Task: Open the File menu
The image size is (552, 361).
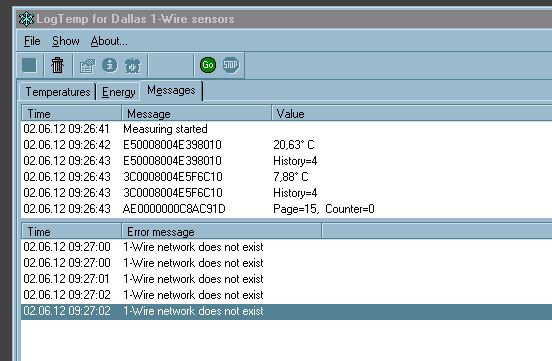Action: tap(32, 41)
